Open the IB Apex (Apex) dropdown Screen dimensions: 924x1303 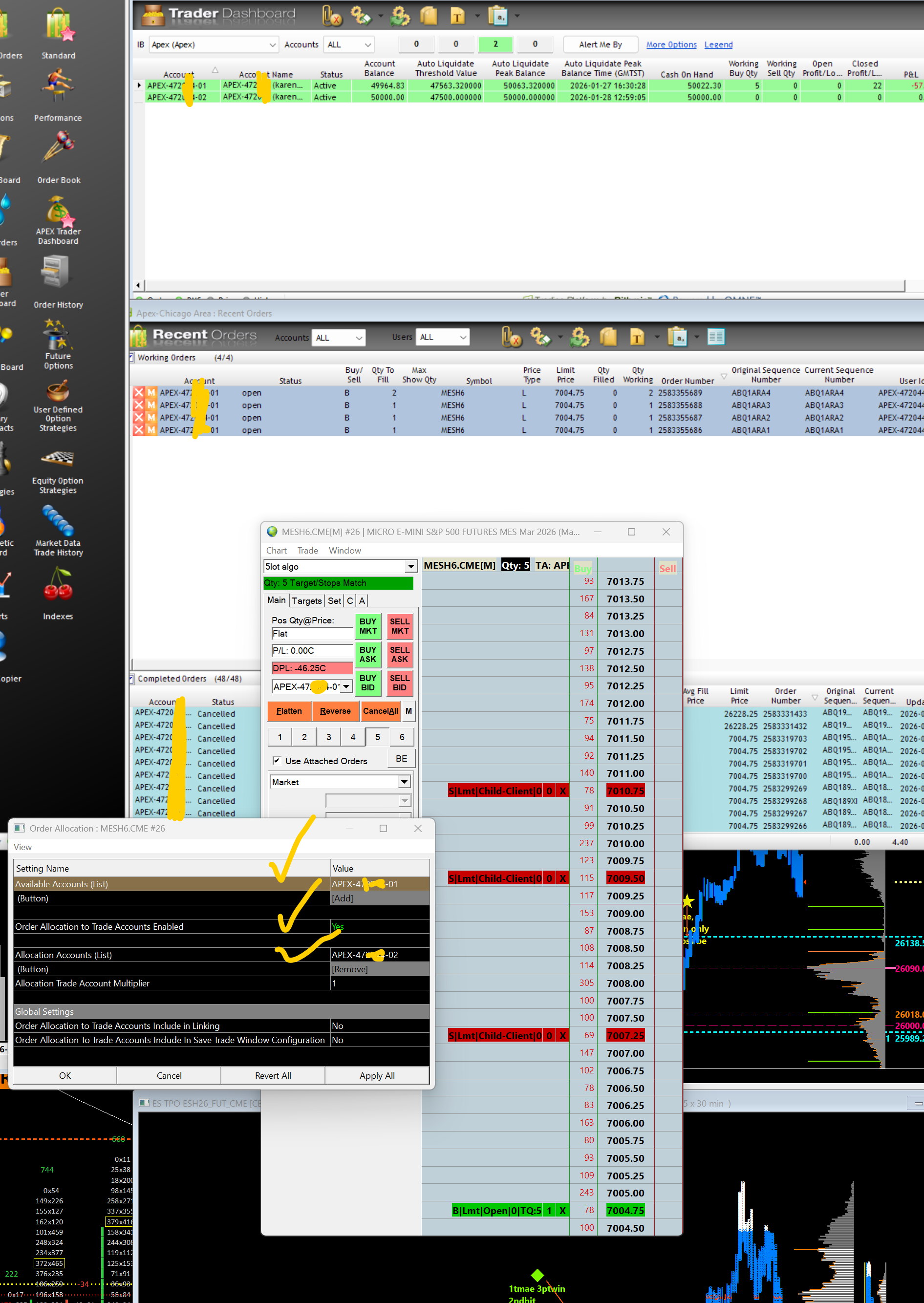[214, 44]
